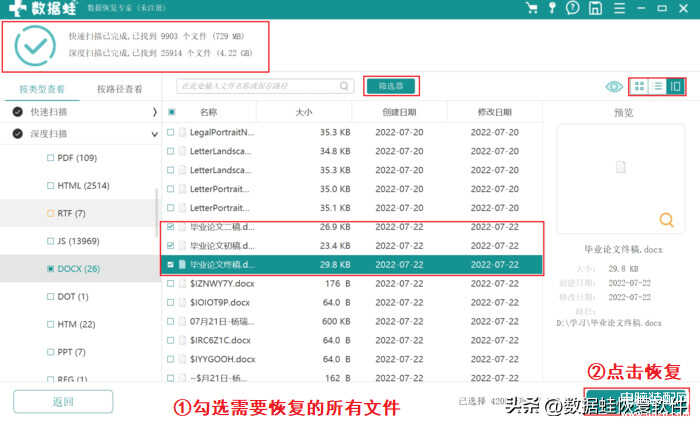The width and height of the screenshot is (700, 427).
Task: Check the $IRC6Z1C.docx checkbox
Action: [x=171, y=340]
